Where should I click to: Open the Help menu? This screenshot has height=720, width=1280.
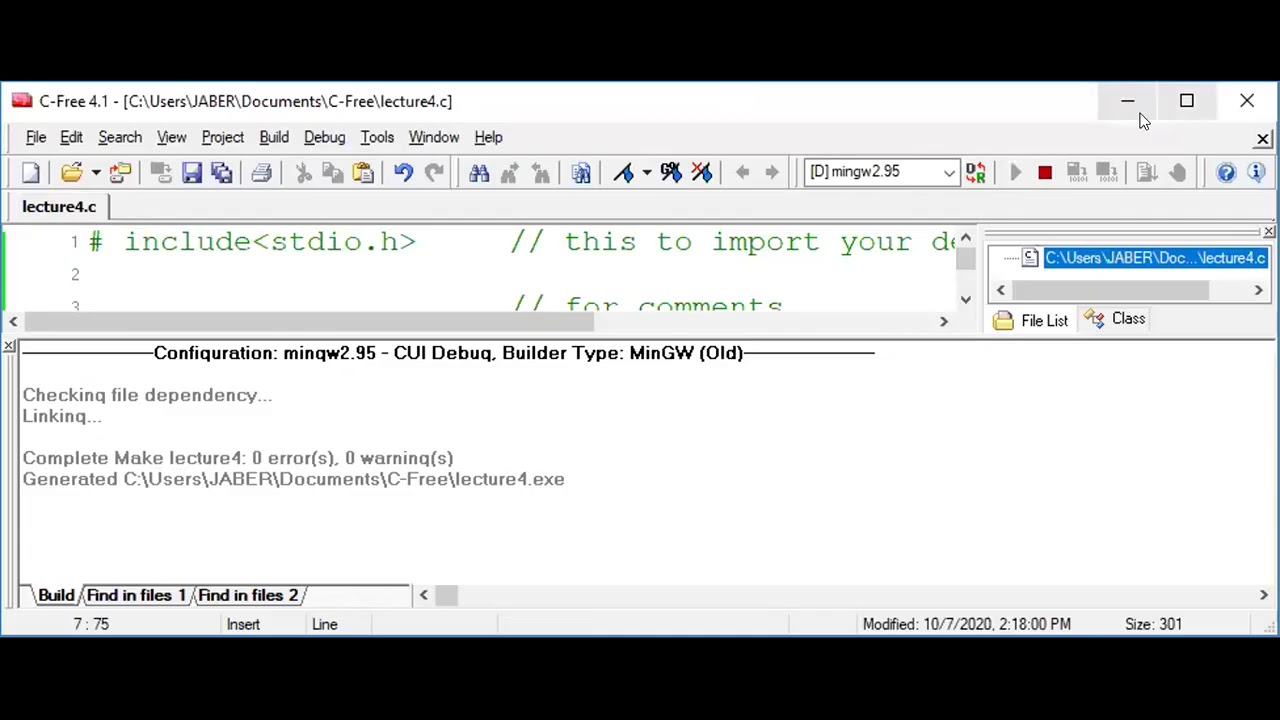tap(488, 137)
